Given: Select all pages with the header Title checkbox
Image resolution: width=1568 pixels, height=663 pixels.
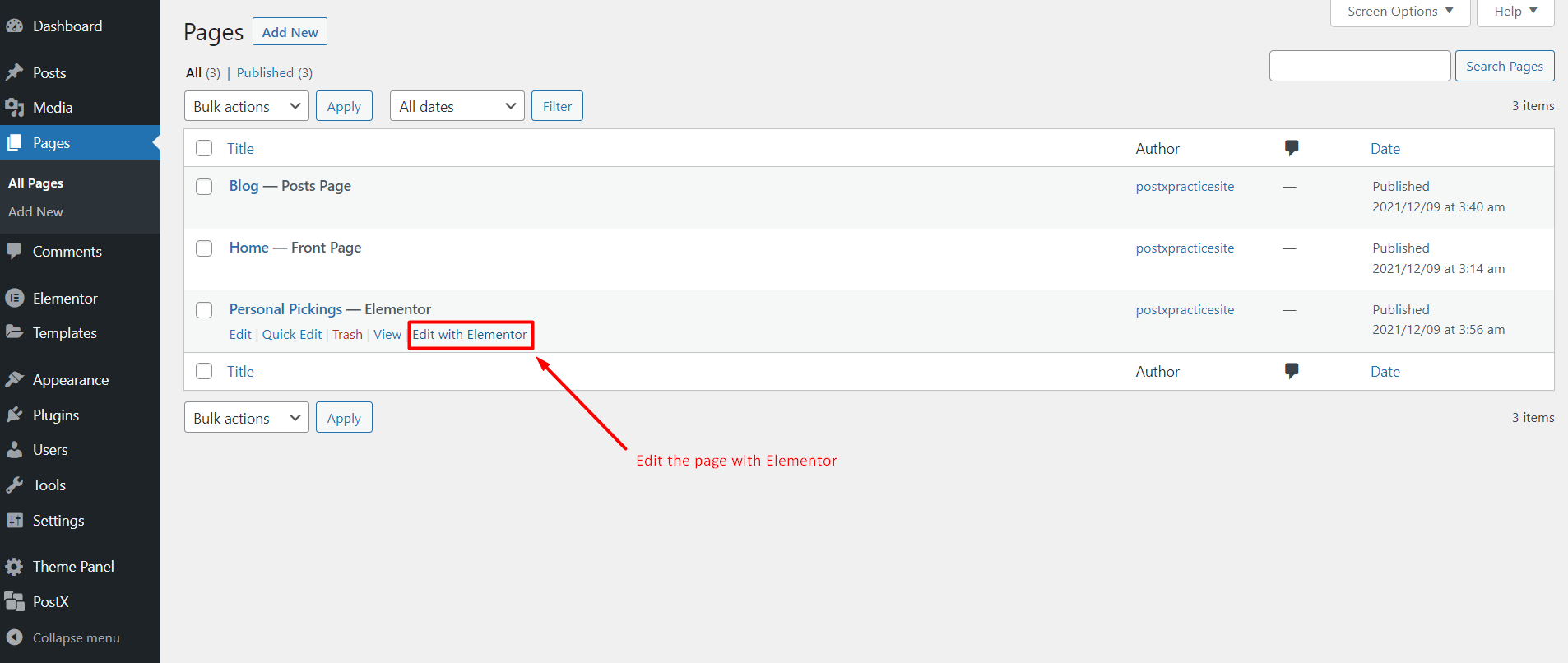Looking at the screenshot, I should (204, 148).
